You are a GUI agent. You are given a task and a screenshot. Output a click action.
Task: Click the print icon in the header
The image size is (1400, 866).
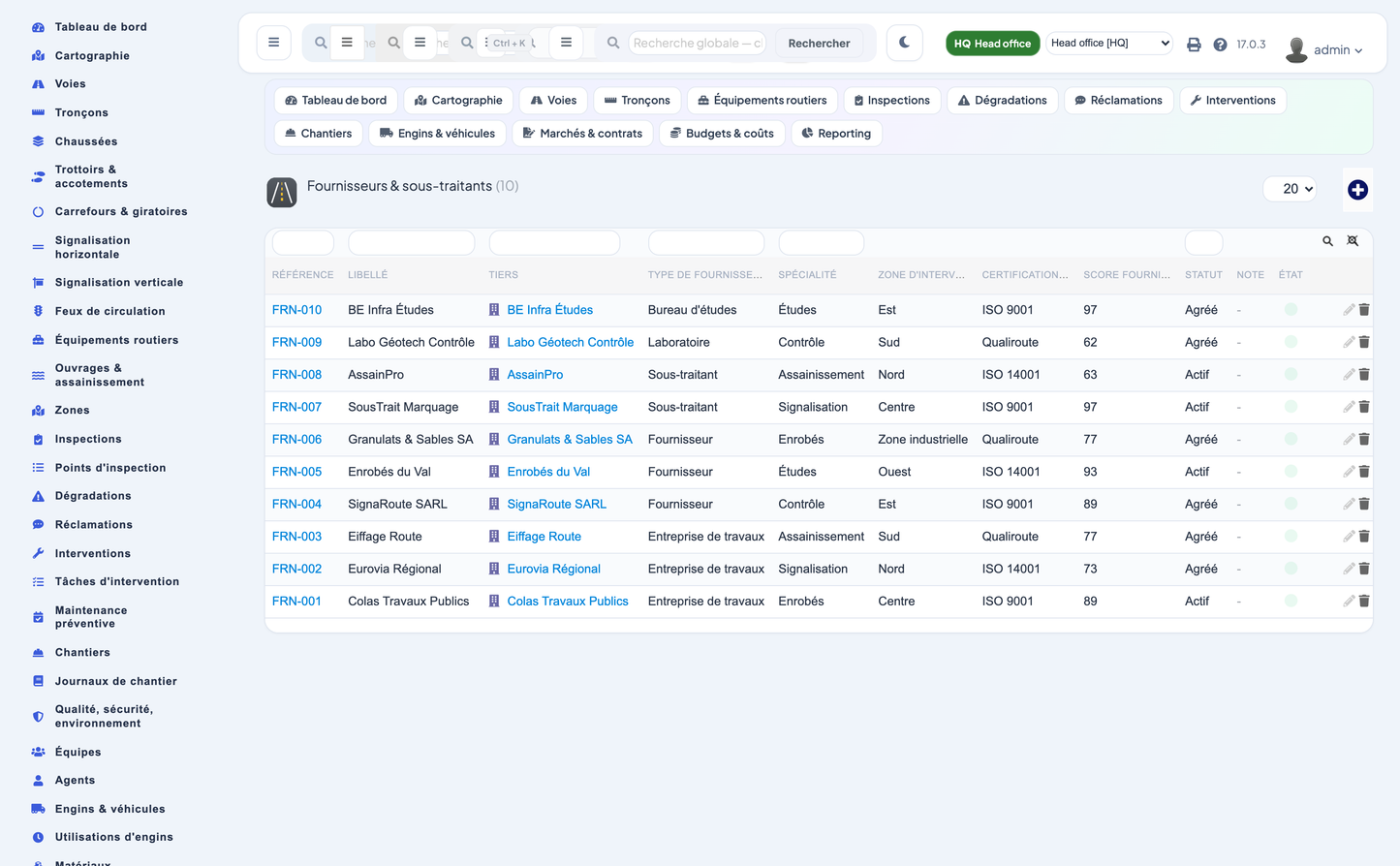click(x=1194, y=45)
